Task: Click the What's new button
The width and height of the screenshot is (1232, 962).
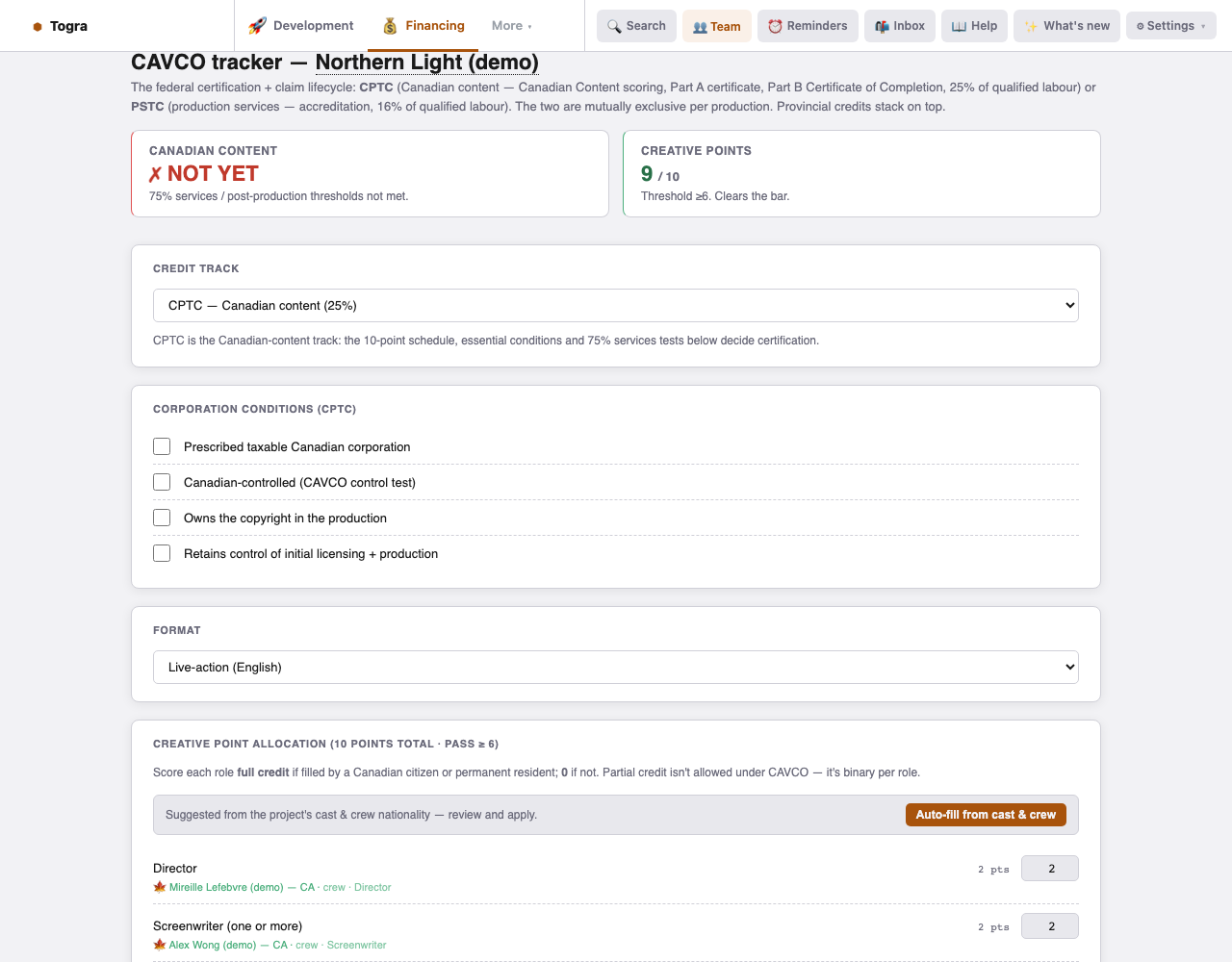Action: tap(1066, 26)
